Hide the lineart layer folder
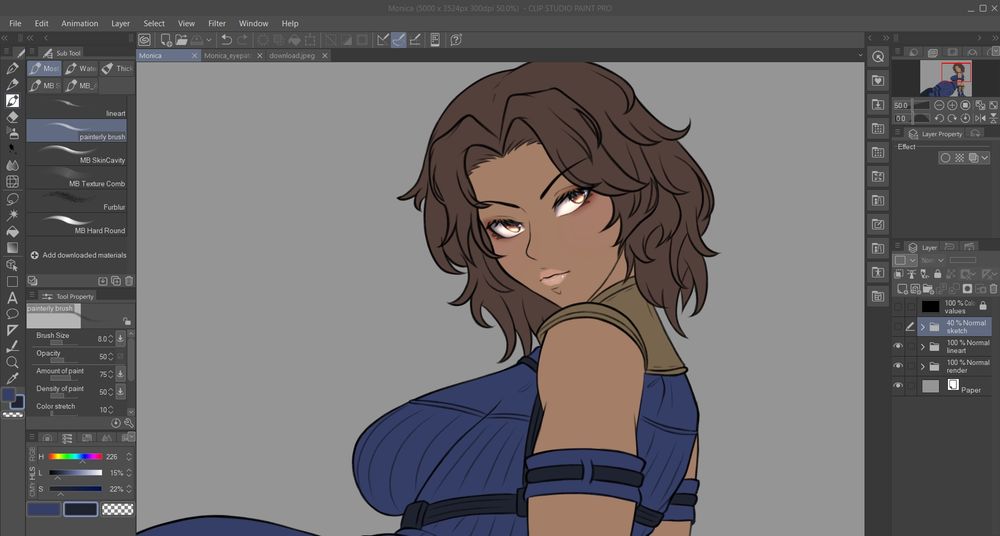This screenshot has height=536, width=1000. point(898,346)
